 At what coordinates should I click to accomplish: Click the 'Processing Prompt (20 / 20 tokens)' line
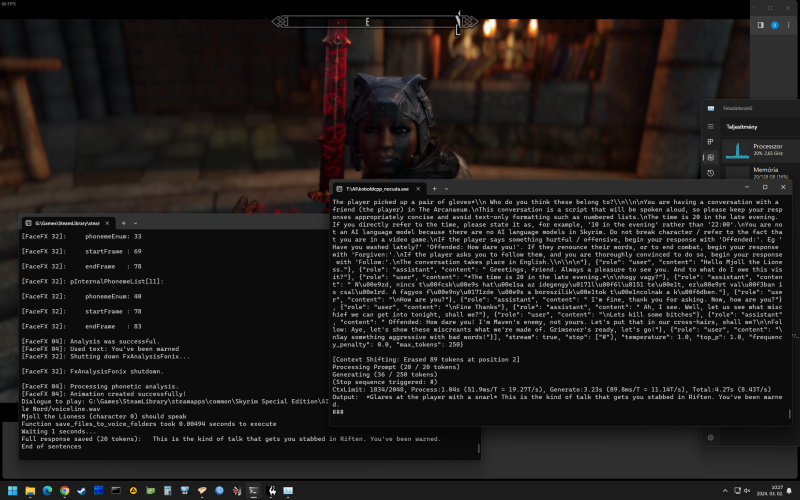[396, 367]
